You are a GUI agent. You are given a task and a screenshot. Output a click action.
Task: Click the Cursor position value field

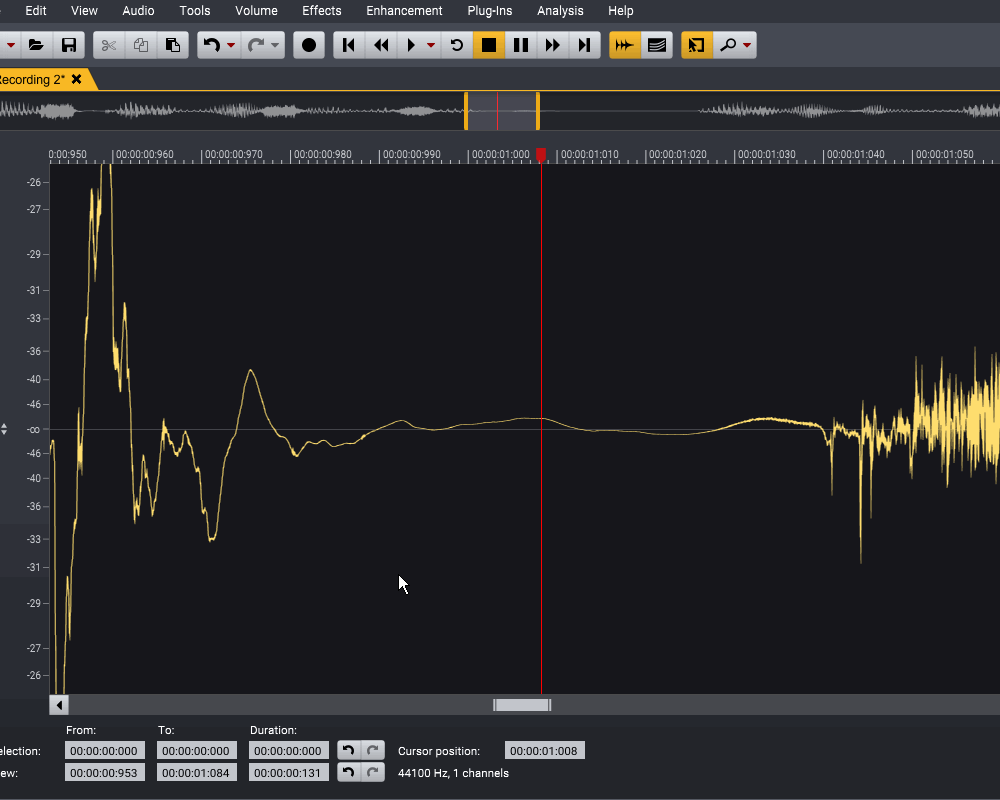pos(544,751)
